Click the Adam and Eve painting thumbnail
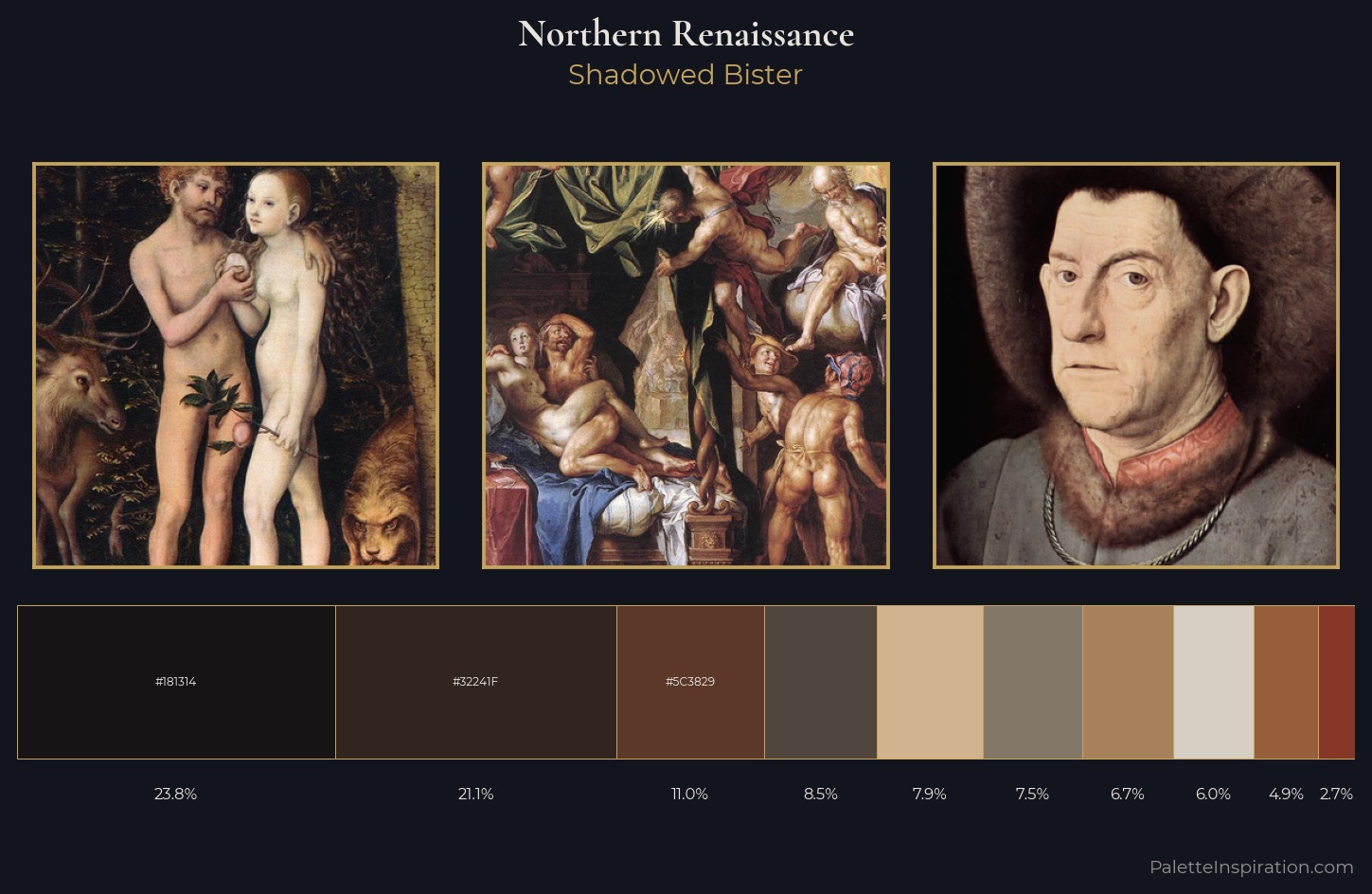 pyautogui.click(x=236, y=366)
